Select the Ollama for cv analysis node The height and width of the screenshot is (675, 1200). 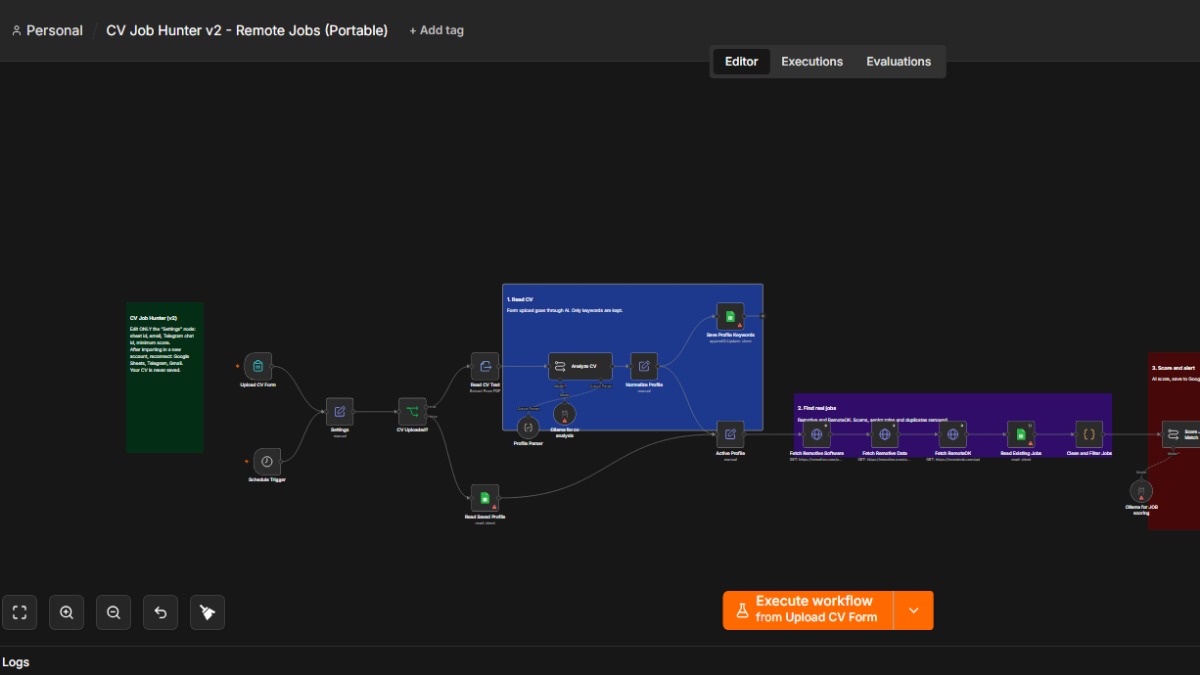(x=564, y=413)
